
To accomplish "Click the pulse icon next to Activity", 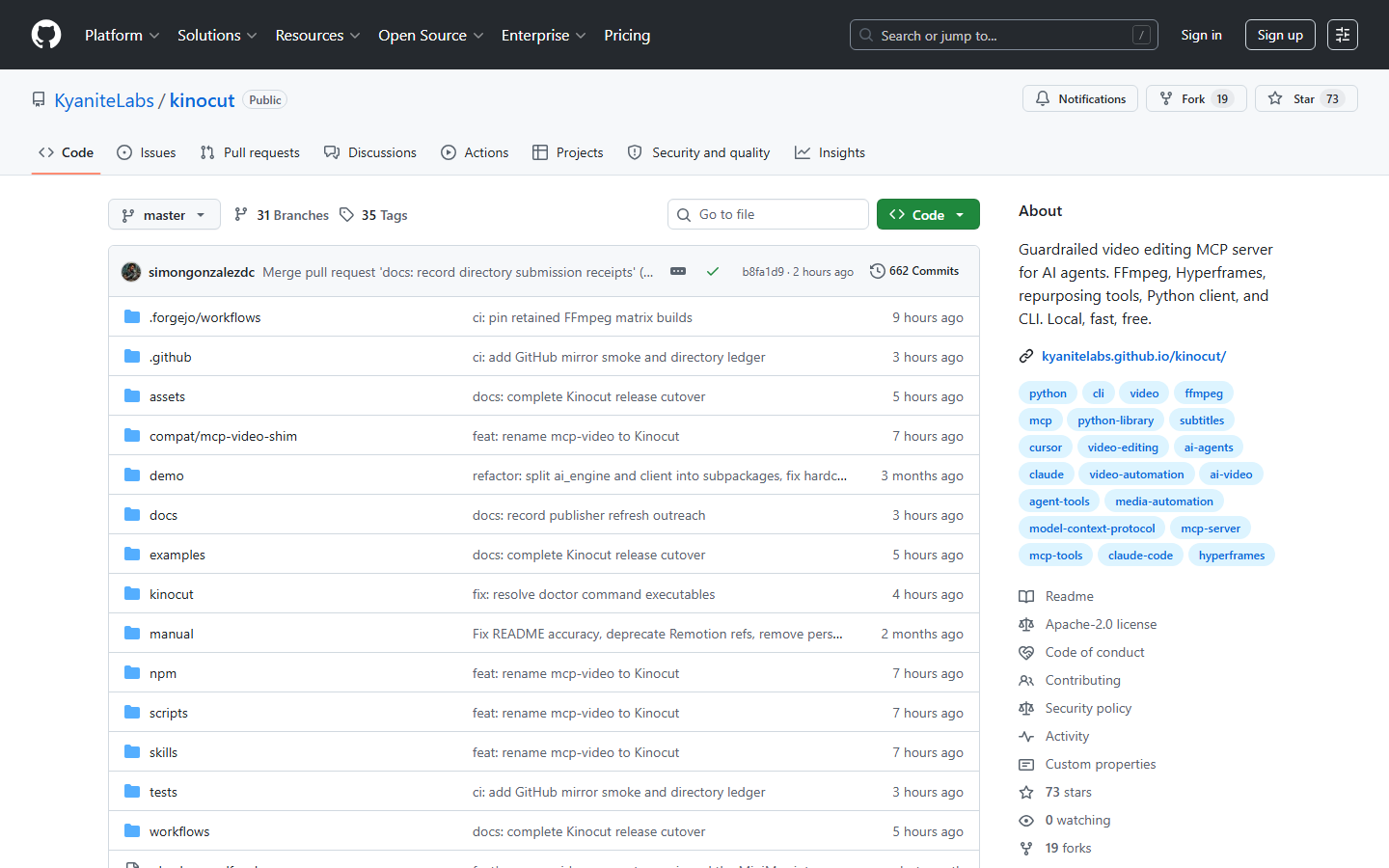I will click(x=1026, y=737).
